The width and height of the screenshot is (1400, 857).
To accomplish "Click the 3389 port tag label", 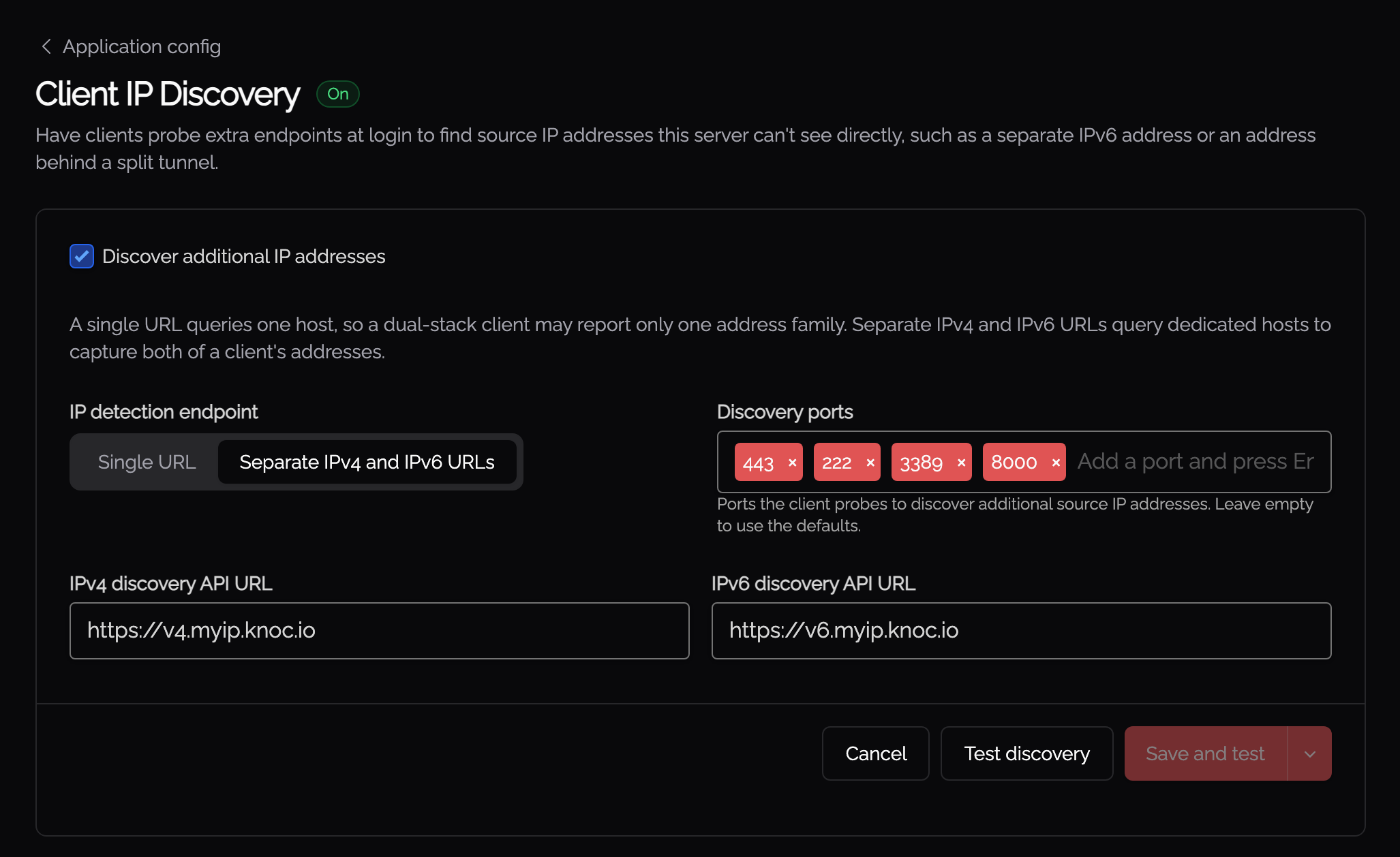I will (921, 463).
